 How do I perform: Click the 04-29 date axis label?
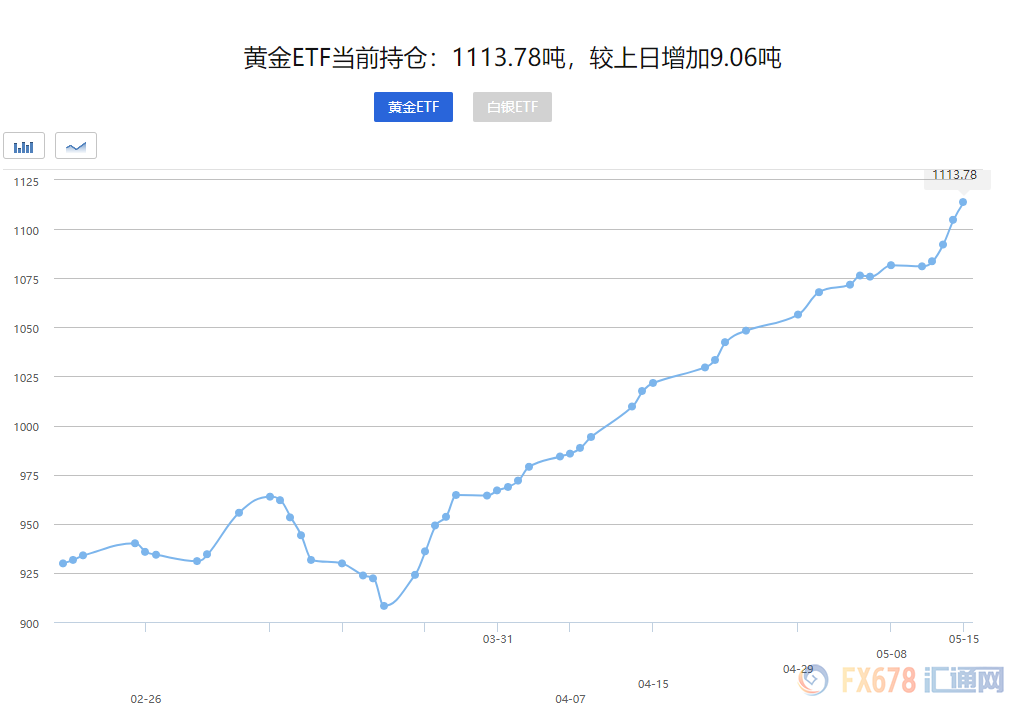800,669
